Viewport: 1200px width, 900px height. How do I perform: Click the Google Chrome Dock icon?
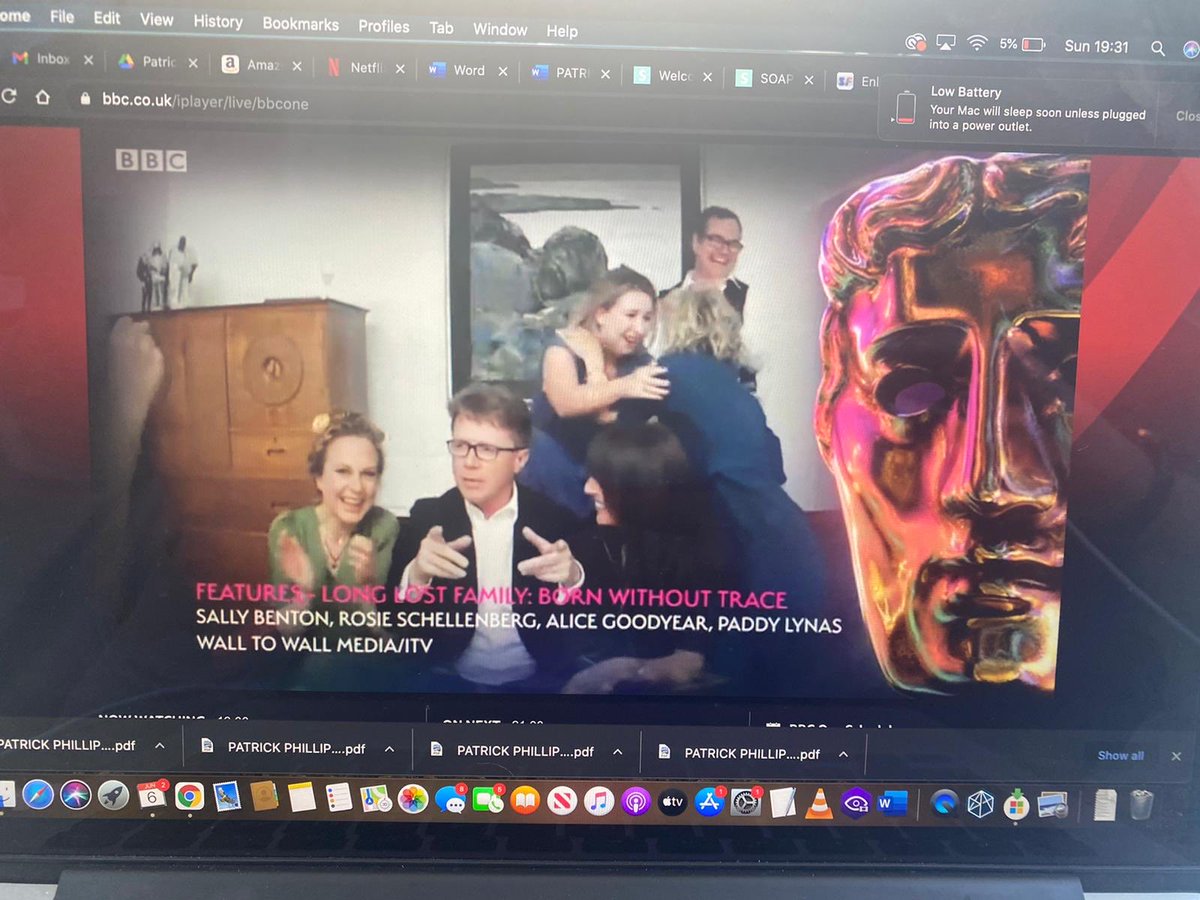(x=189, y=797)
